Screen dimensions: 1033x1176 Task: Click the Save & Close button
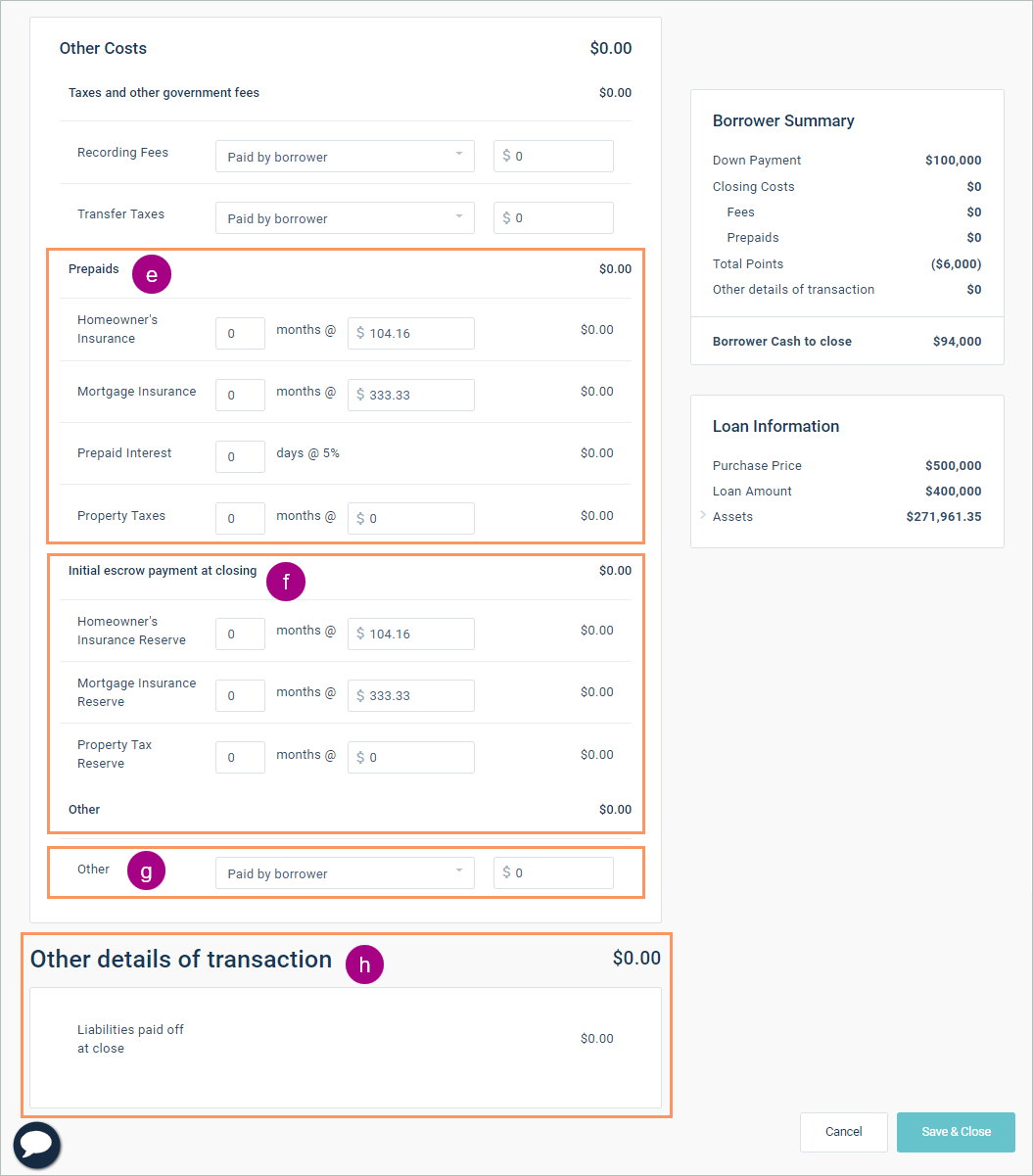point(956,1132)
